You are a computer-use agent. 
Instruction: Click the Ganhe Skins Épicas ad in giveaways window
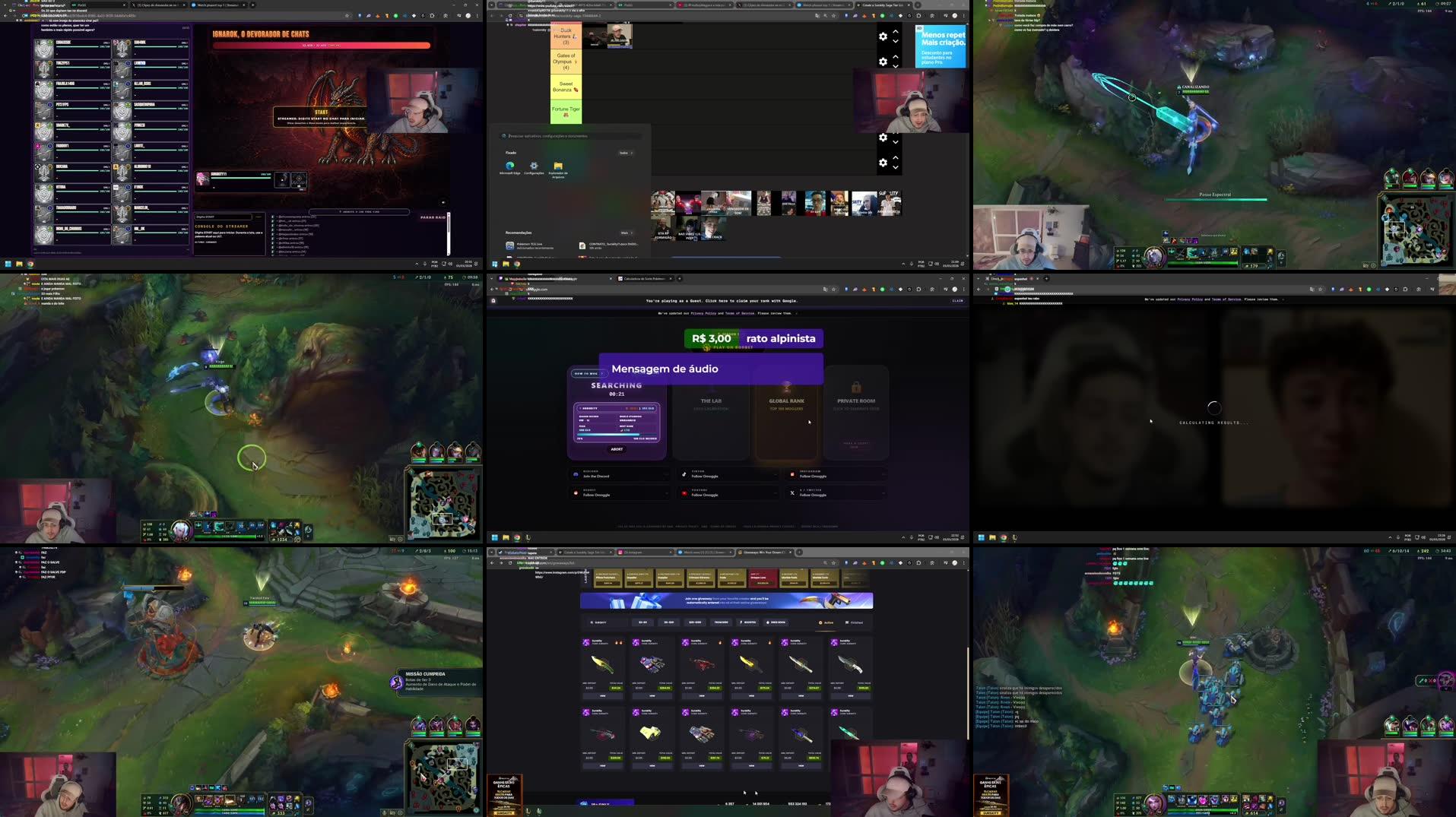[x=504, y=795]
